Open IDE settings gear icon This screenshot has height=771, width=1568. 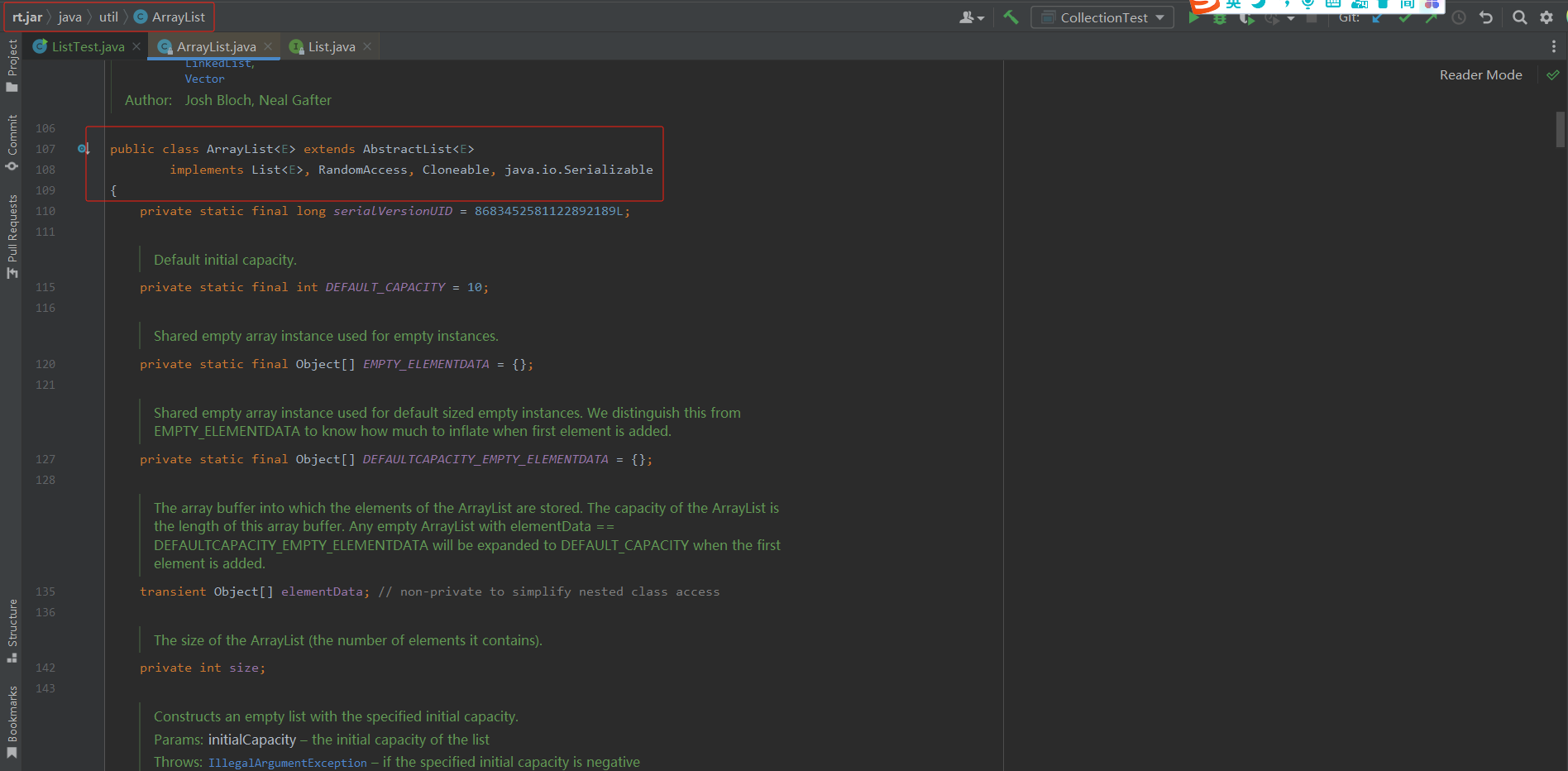click(x=1546, y=17)
